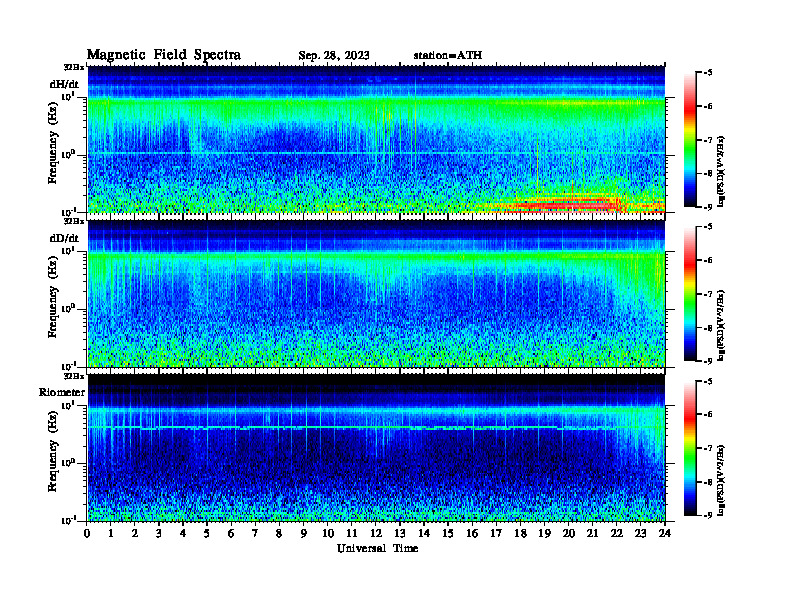Viewport: 792px width, 612px height.
Task: Click the "-7" value on dD/dt color bar
Action: (708, 294)
